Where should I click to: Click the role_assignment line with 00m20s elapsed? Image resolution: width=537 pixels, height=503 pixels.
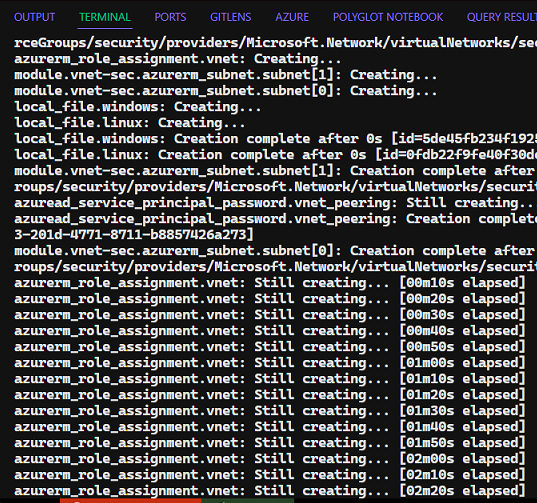pos(270,299)
